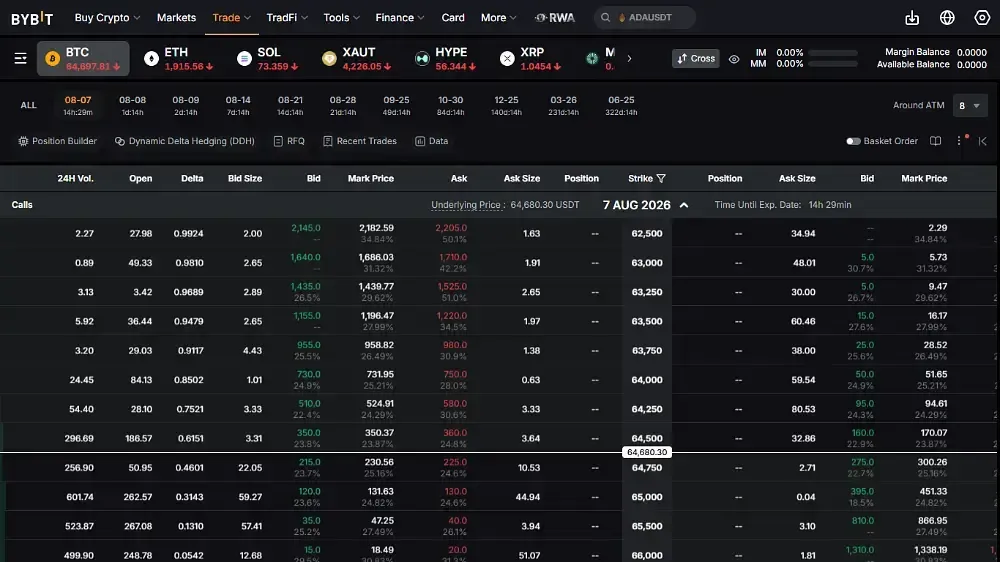
Task: Open the hamburger menu beside BTC
Action: [x=20, y=59]
